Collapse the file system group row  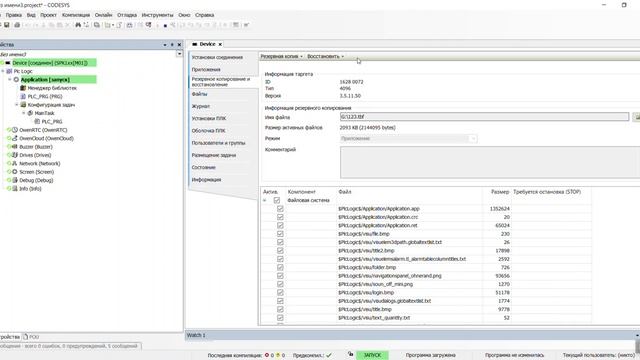(x=264, y=200)
